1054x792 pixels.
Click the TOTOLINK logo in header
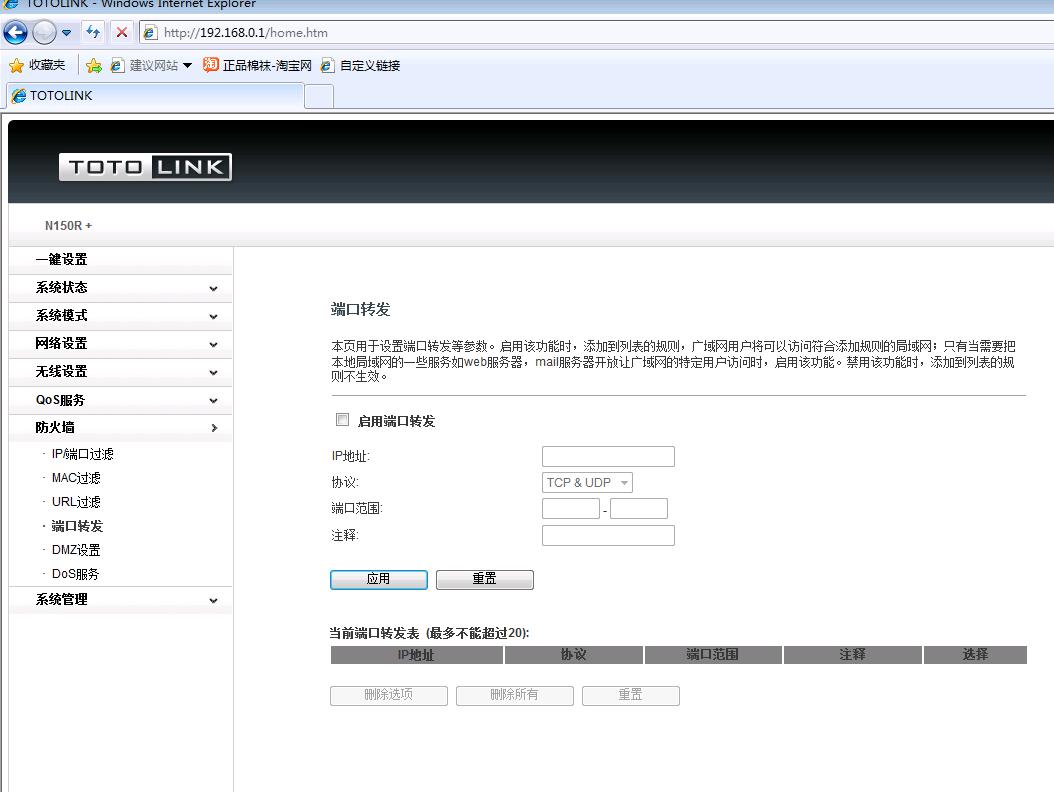(145, 167)
